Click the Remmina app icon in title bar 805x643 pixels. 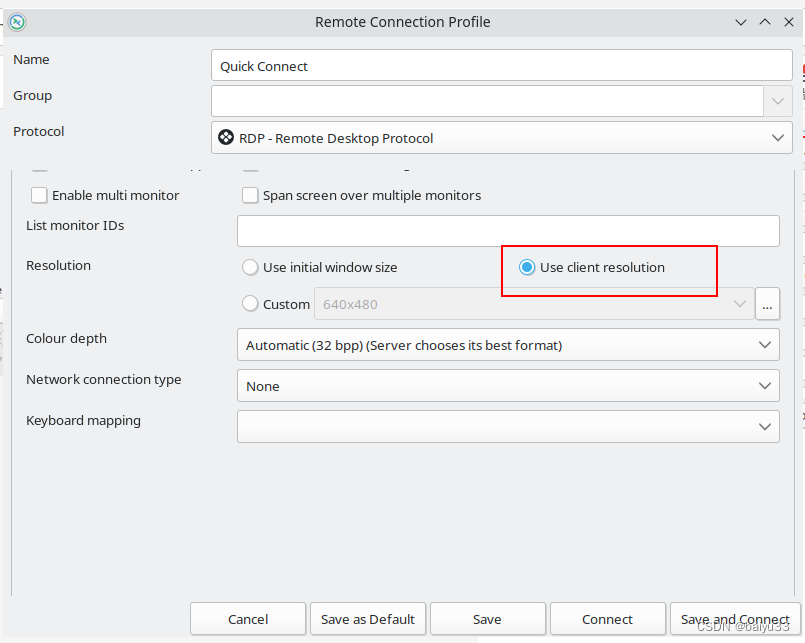[17, 22]
